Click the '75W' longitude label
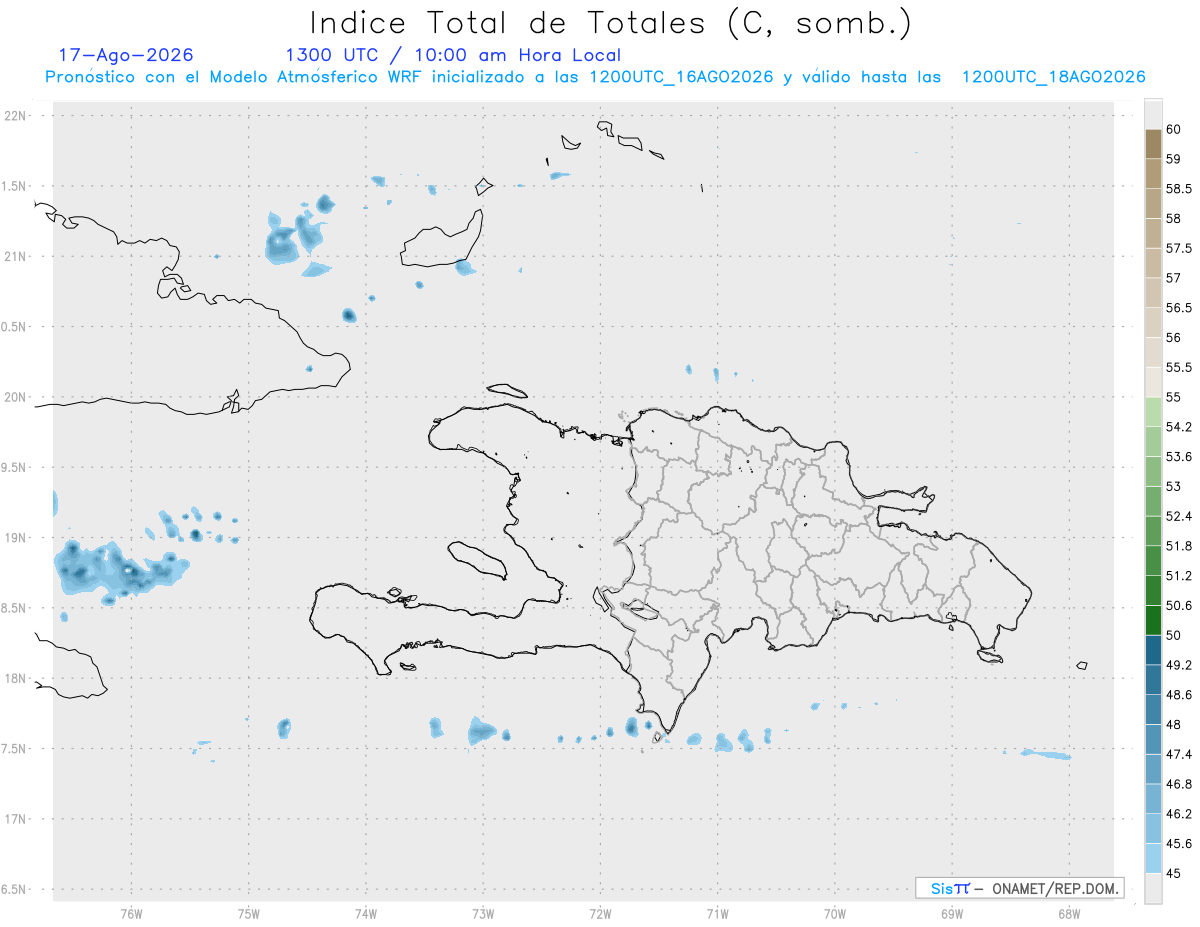Image resolution: width=1200 pixels, height=927 pixels. tap(249, 914)
